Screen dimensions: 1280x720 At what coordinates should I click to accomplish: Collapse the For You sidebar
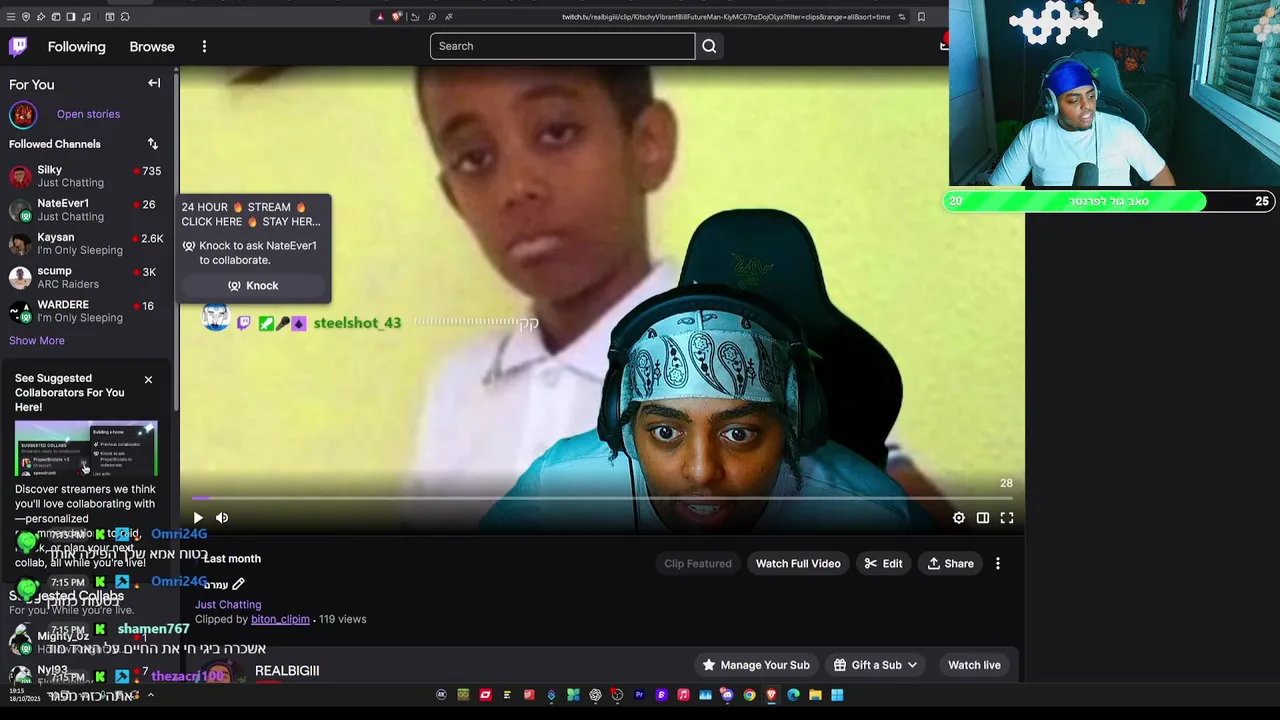click(x=154, y=83)
